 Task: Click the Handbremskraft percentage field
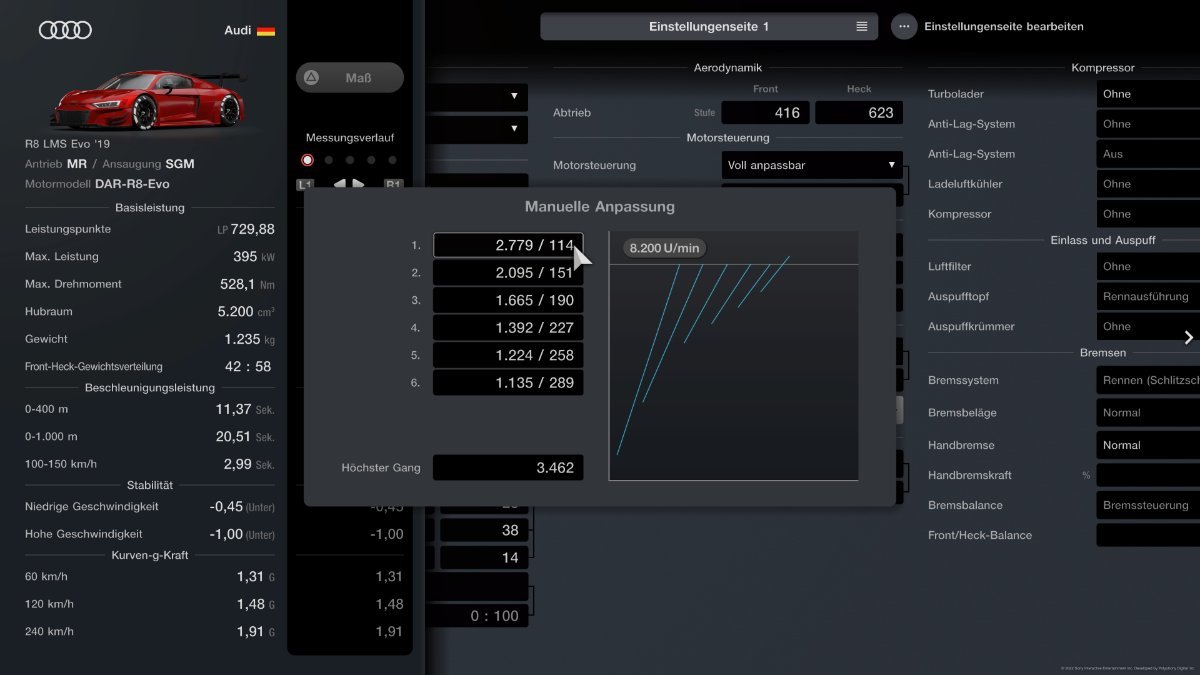pyautogui.click(x=1148, y=475)
